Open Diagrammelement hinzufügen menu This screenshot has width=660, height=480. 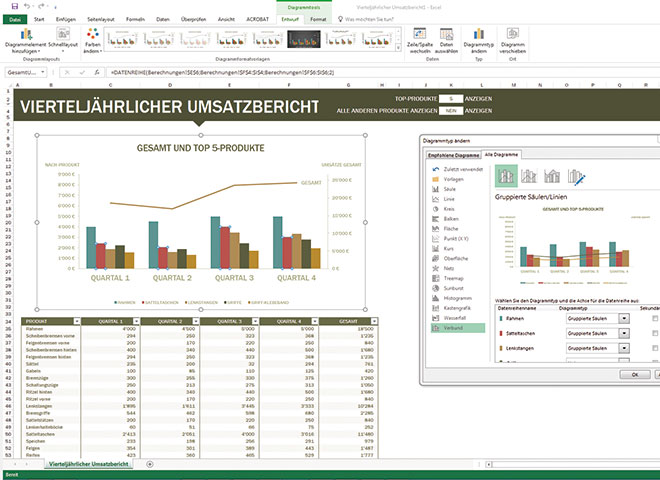[26, 41]
